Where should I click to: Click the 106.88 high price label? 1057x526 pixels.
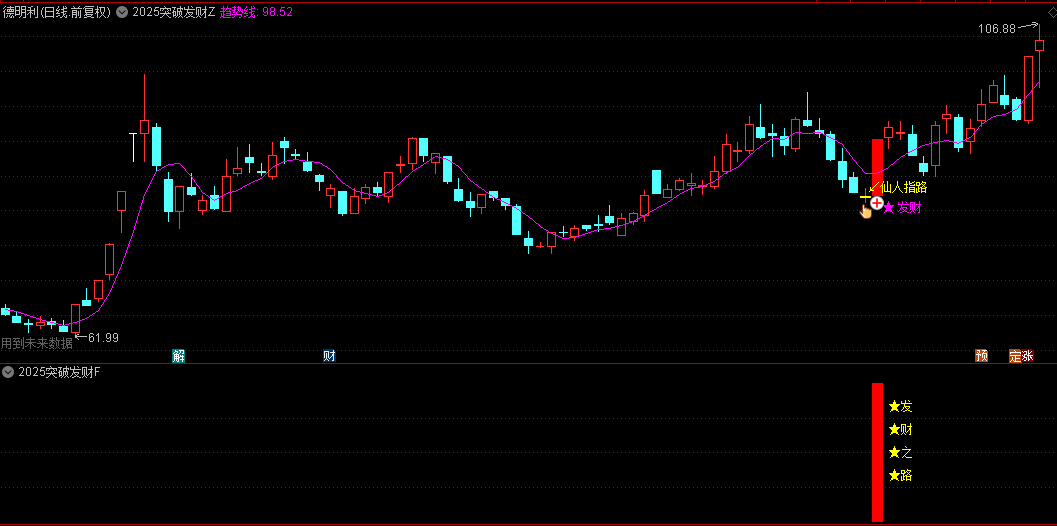997,28
